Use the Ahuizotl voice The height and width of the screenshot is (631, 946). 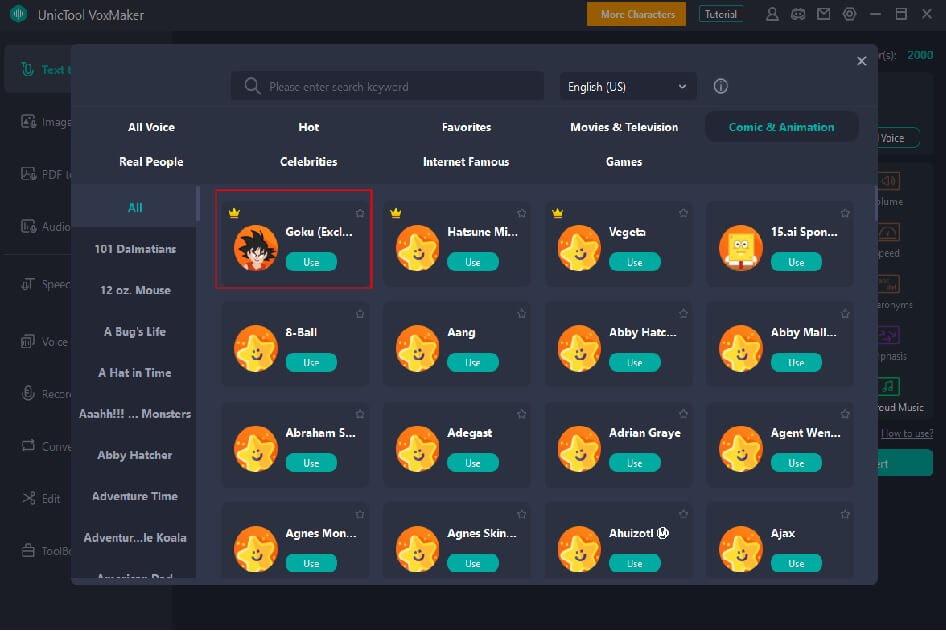pos(635,563)
